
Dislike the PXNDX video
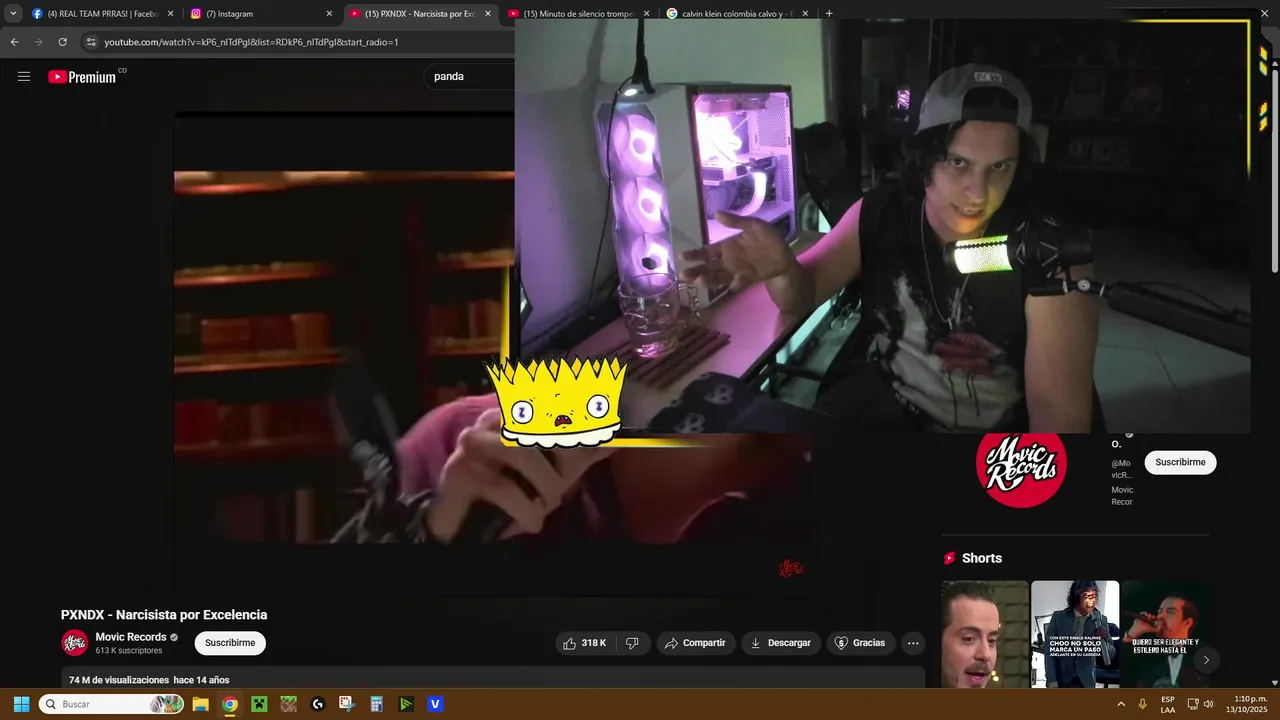pos(632,643)
